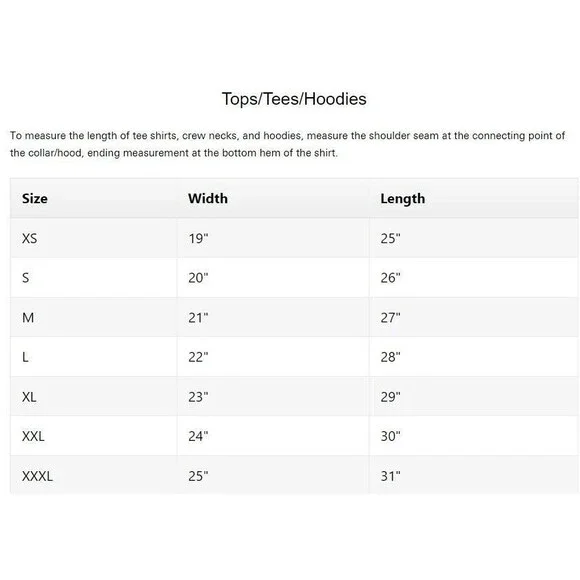Click the XXL size row label
Screen dimensions: 580x580
click(33, 436)
